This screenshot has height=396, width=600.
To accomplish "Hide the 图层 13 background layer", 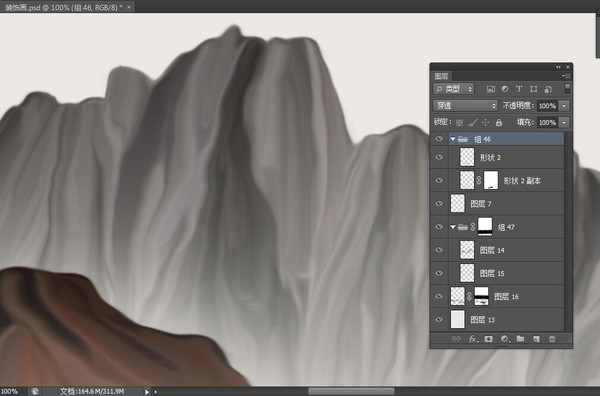I will [x=439, y=319].
